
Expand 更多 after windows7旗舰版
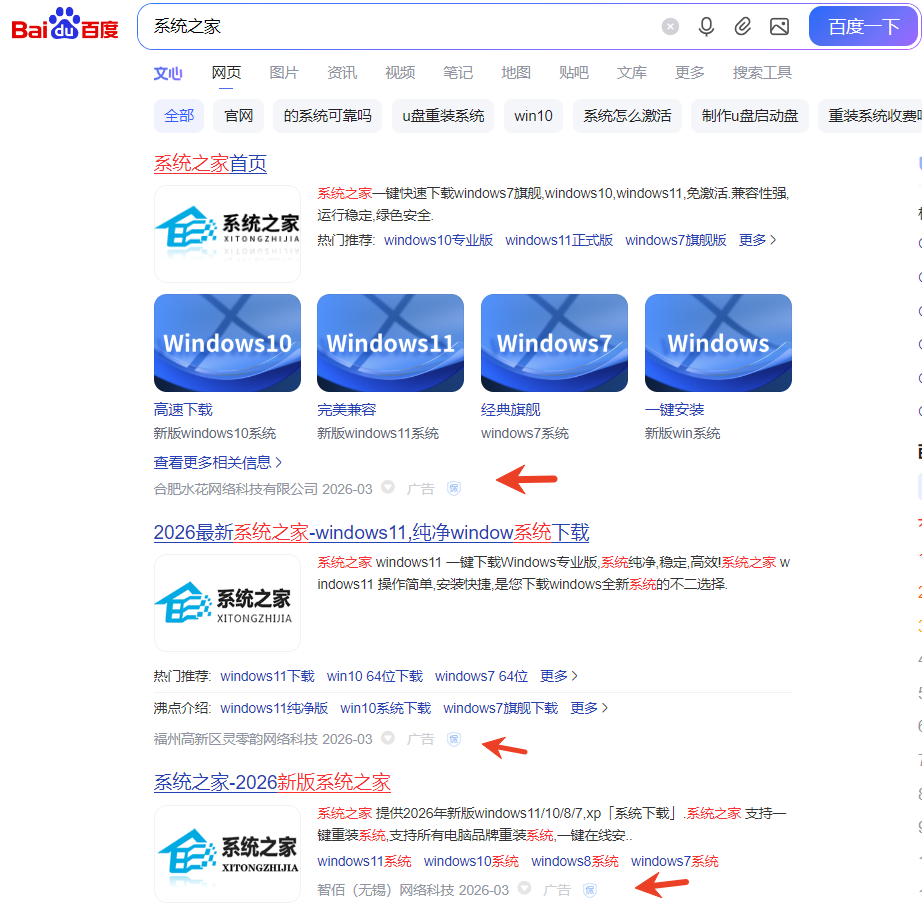(757, 240)
